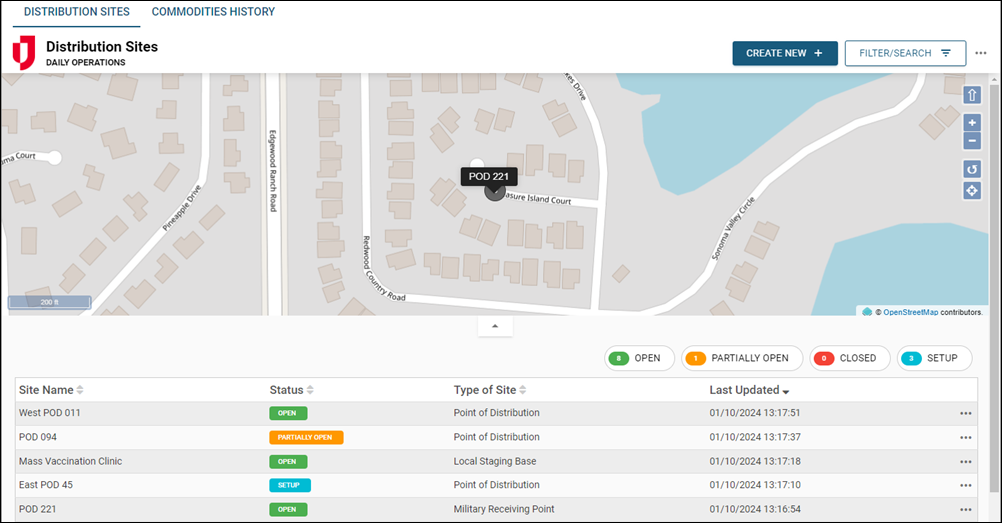
Task: Switch to Commodities History tab
Action: pyautogui.click(x=213, y=12)
